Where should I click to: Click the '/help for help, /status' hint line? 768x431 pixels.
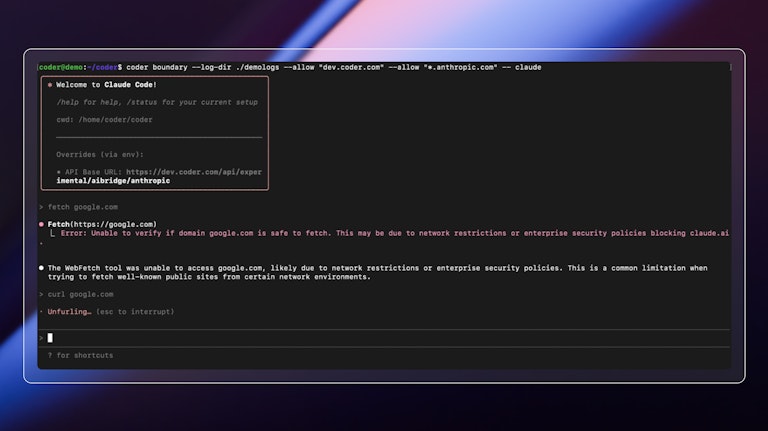(157, 102)
